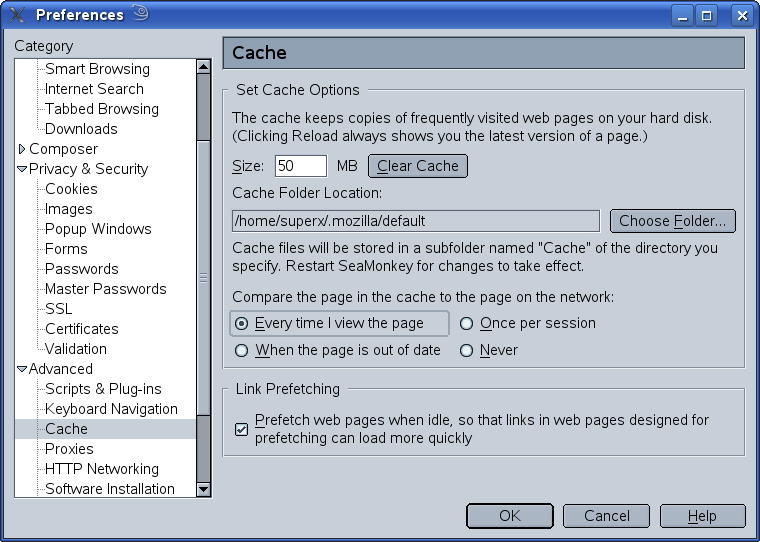This screenshot has height=542, width=760.
Task: Confirm with the OK button
Action: [509, 516]
